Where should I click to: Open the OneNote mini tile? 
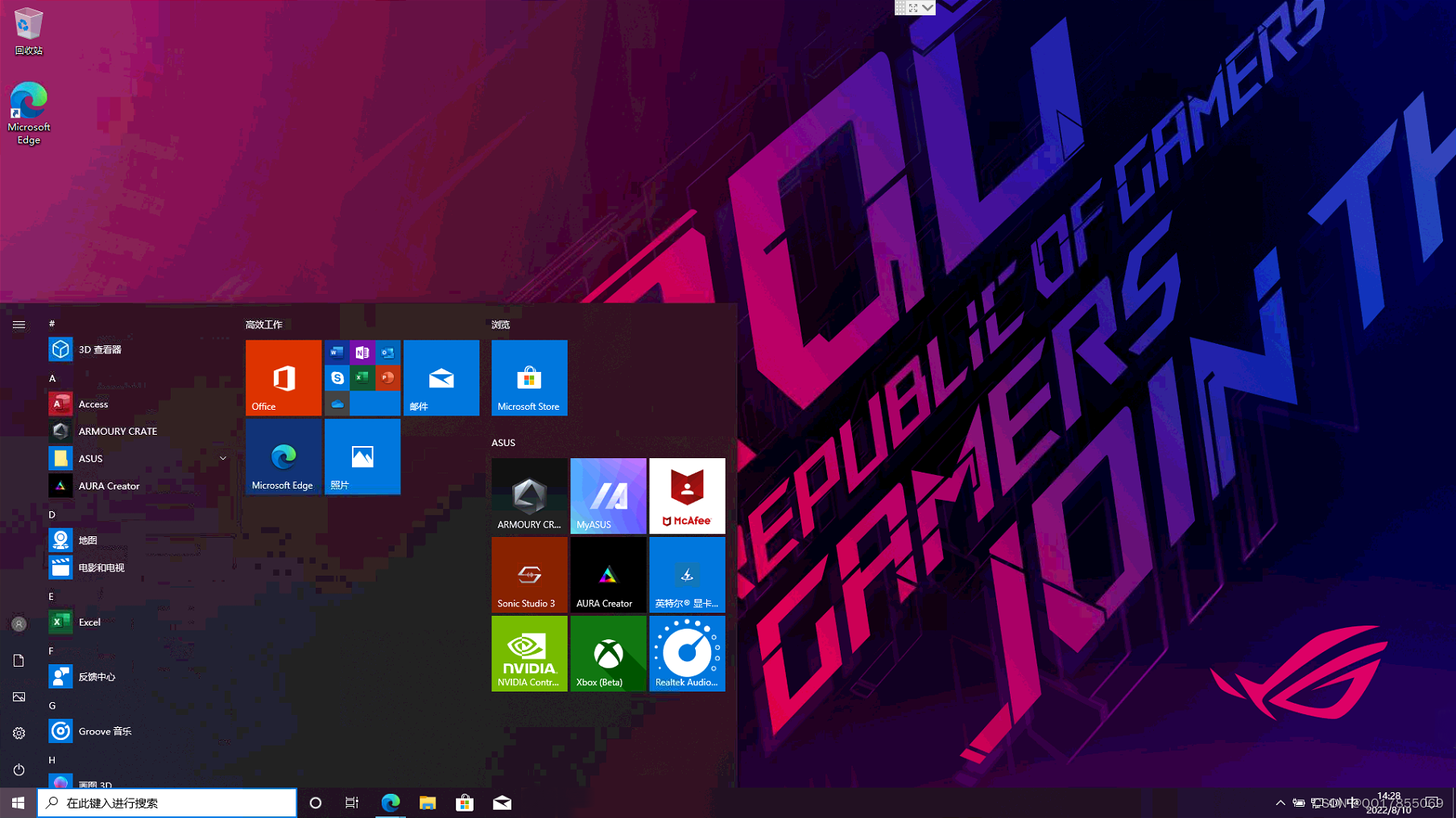362,352
